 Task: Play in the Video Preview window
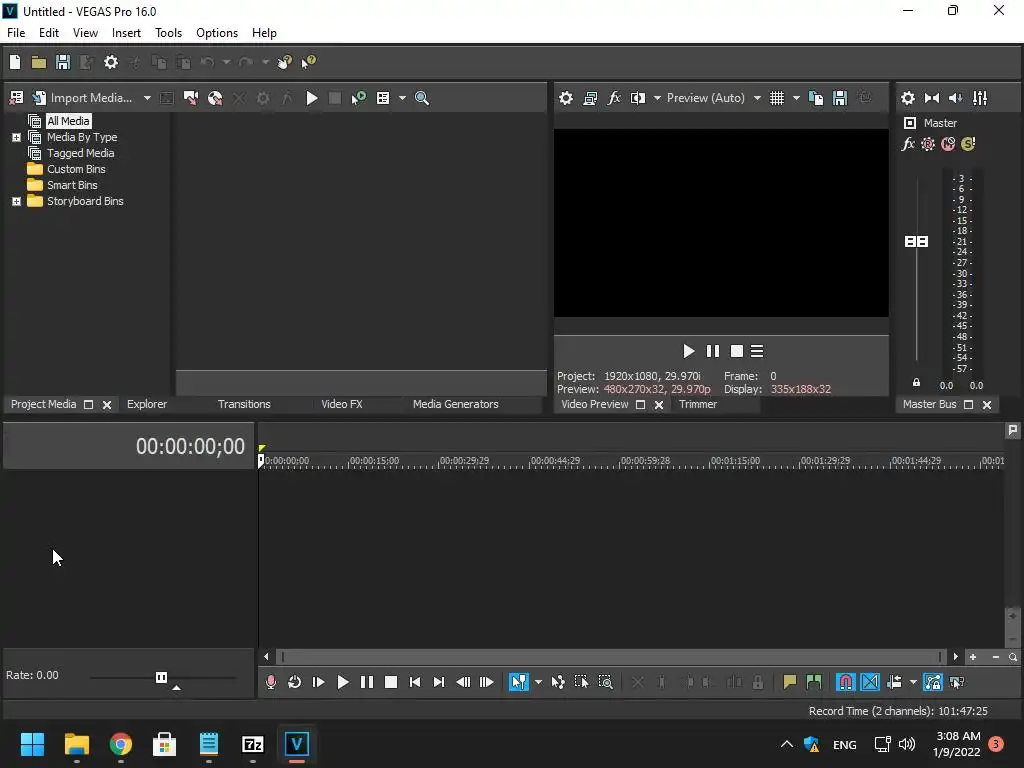click(688, 351)
